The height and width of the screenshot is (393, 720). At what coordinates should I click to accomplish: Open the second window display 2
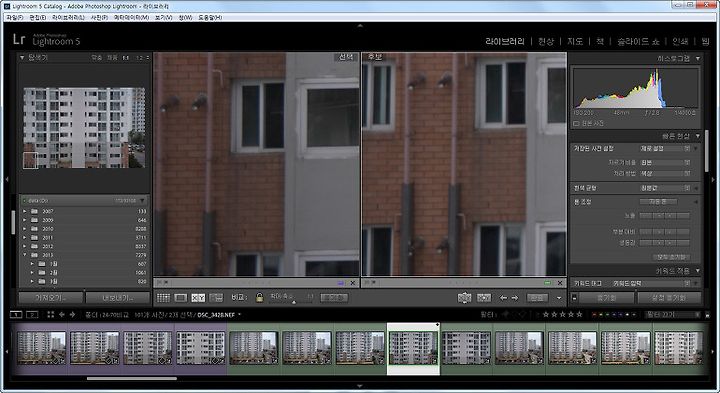pos(32,314)
